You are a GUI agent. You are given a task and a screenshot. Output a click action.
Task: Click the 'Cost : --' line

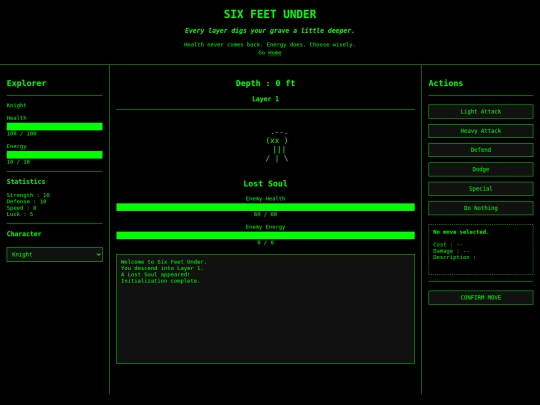pos(448,245)
